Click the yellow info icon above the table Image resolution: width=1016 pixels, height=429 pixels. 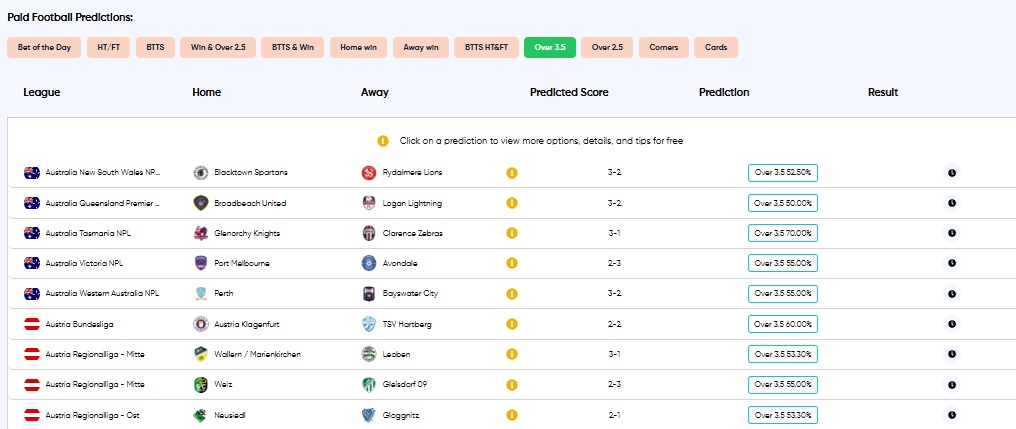click(383, 141)
